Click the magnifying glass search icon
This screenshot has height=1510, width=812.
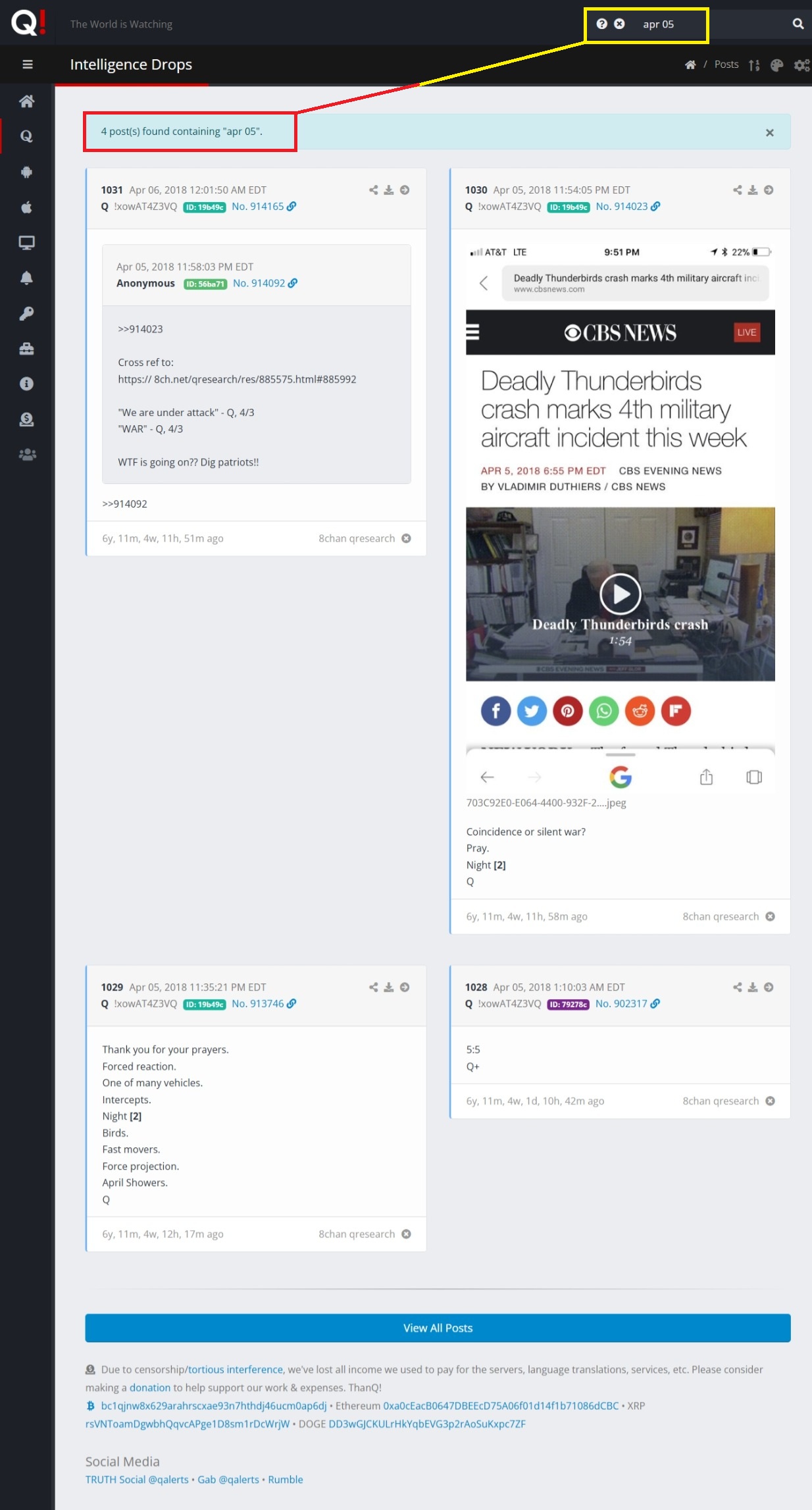pyautogui.click(x=798, y=24)
